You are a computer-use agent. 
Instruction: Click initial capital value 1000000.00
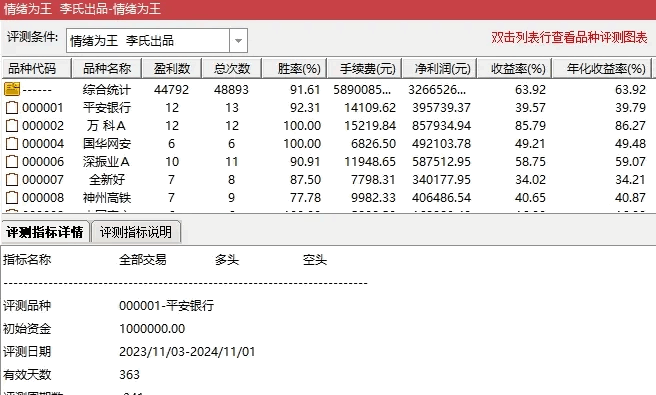[152, 328]
